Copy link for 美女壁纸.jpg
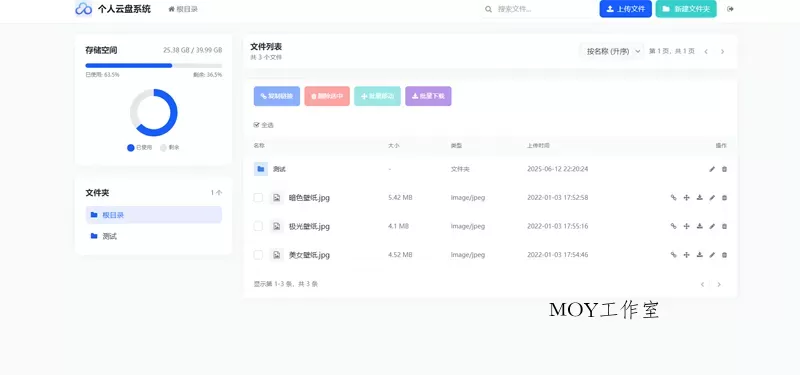The image size is (800, 375). pyautogui.click(x=673, y=255)
